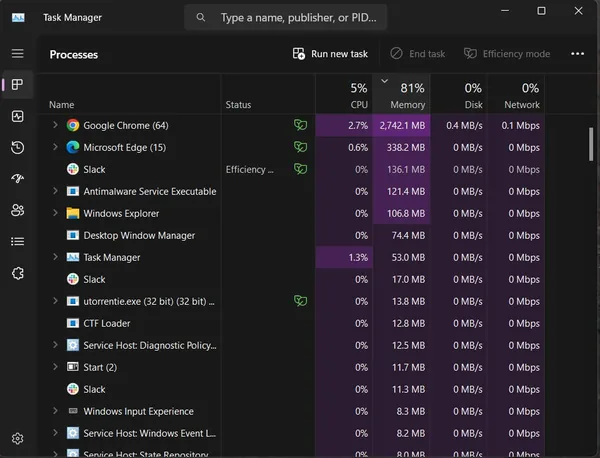Viewport: 600px width, 458px height.
Task: Open Task Manager settings gear
Action: click(18, 438)
